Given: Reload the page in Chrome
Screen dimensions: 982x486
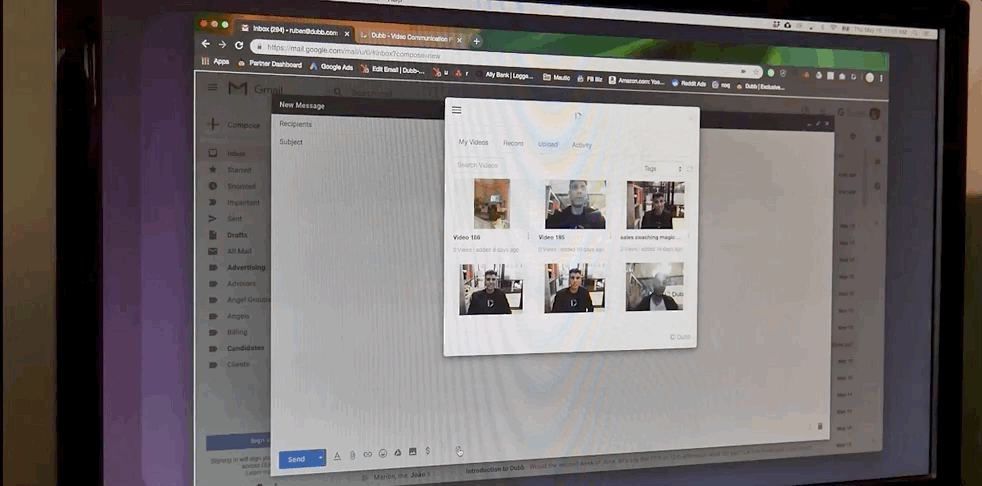Looking at the screenshot, I should (x=239, y=45).
